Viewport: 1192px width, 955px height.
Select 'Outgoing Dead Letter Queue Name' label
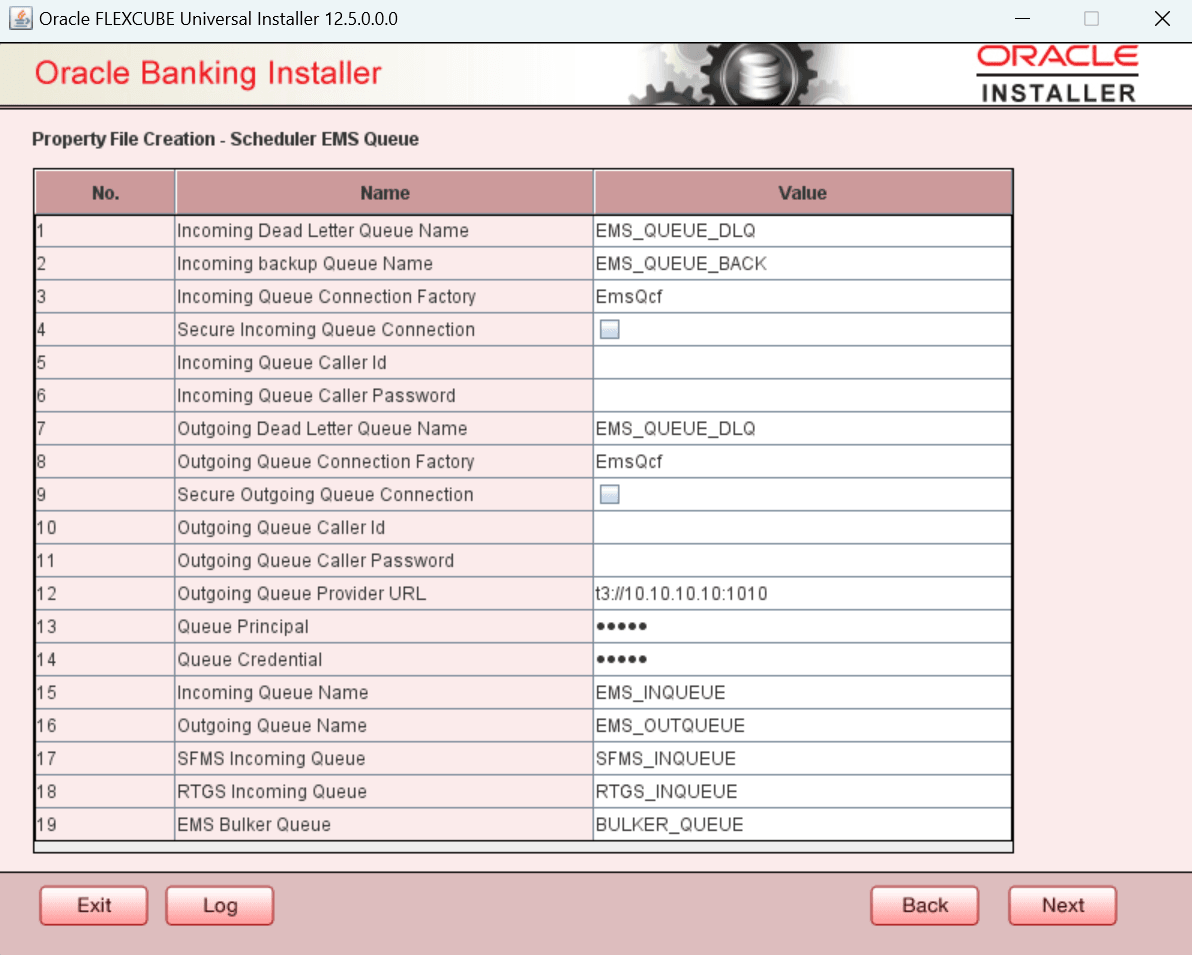(322, 429)
